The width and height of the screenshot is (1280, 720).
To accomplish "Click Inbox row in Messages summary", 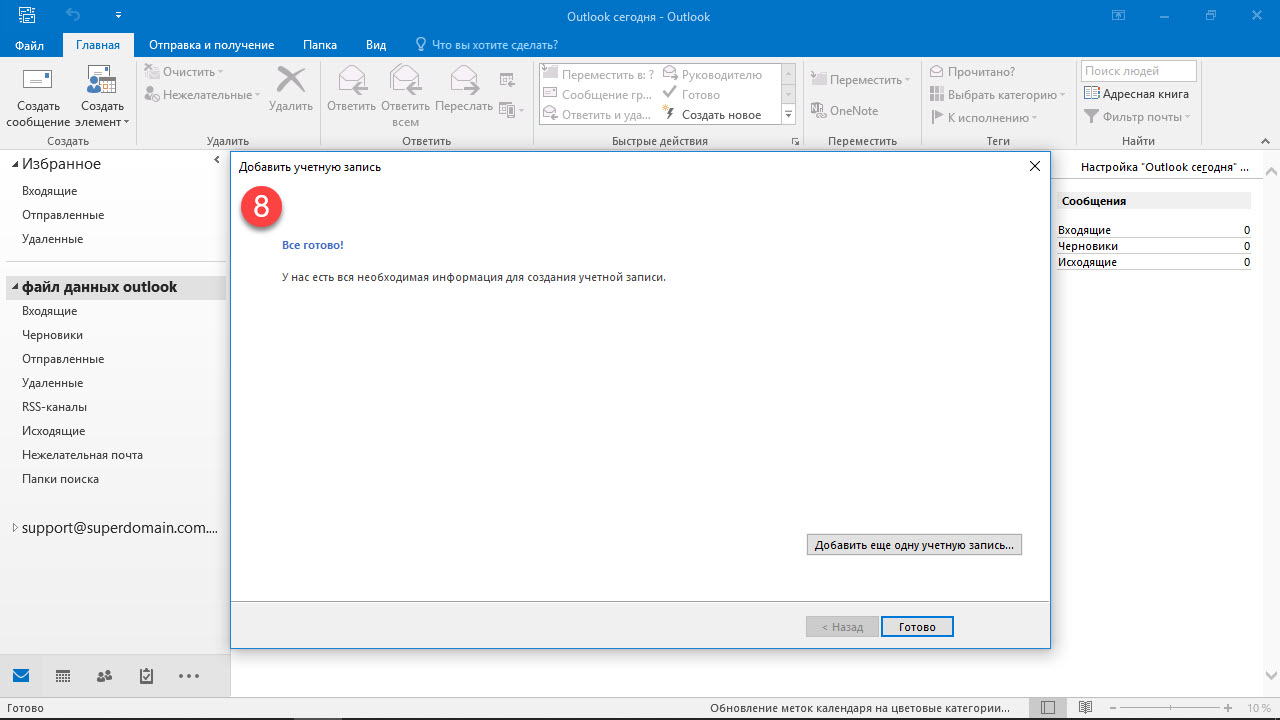I will coord(1154,230).
